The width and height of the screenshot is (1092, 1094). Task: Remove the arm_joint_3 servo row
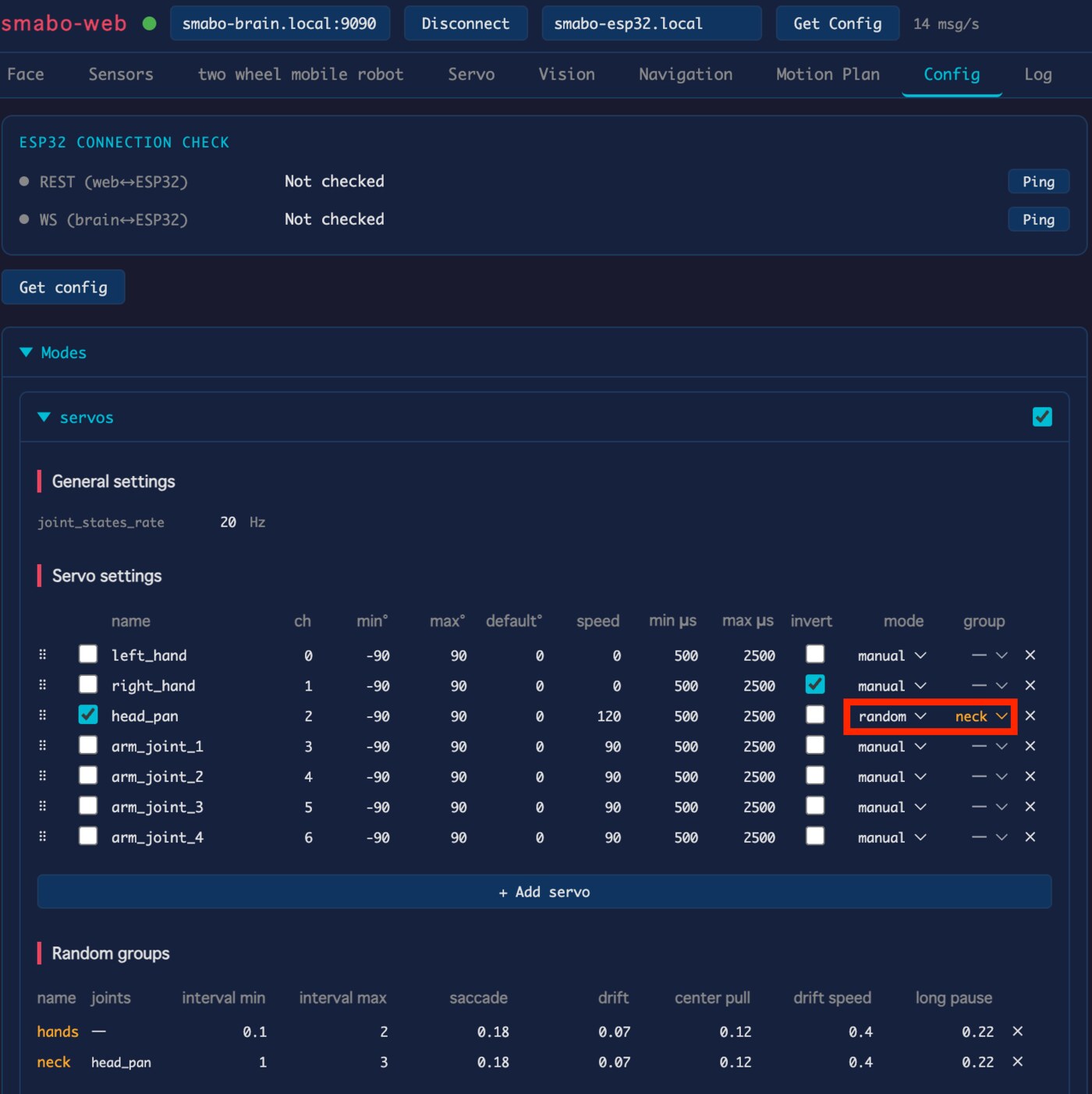click(1030, 807)
